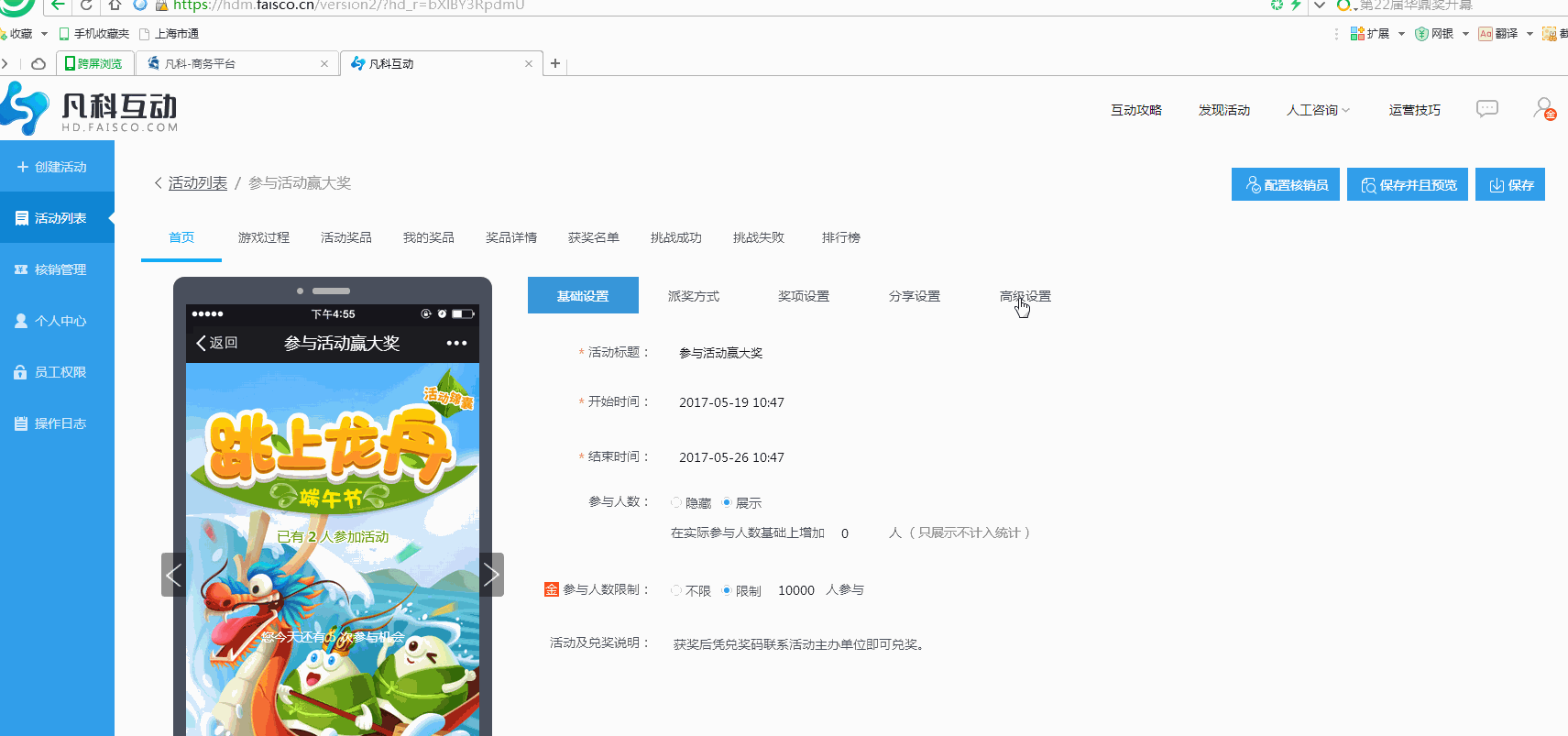Switch to the 挑战失败 tab
1568x736 pixels.
[759, 237]
